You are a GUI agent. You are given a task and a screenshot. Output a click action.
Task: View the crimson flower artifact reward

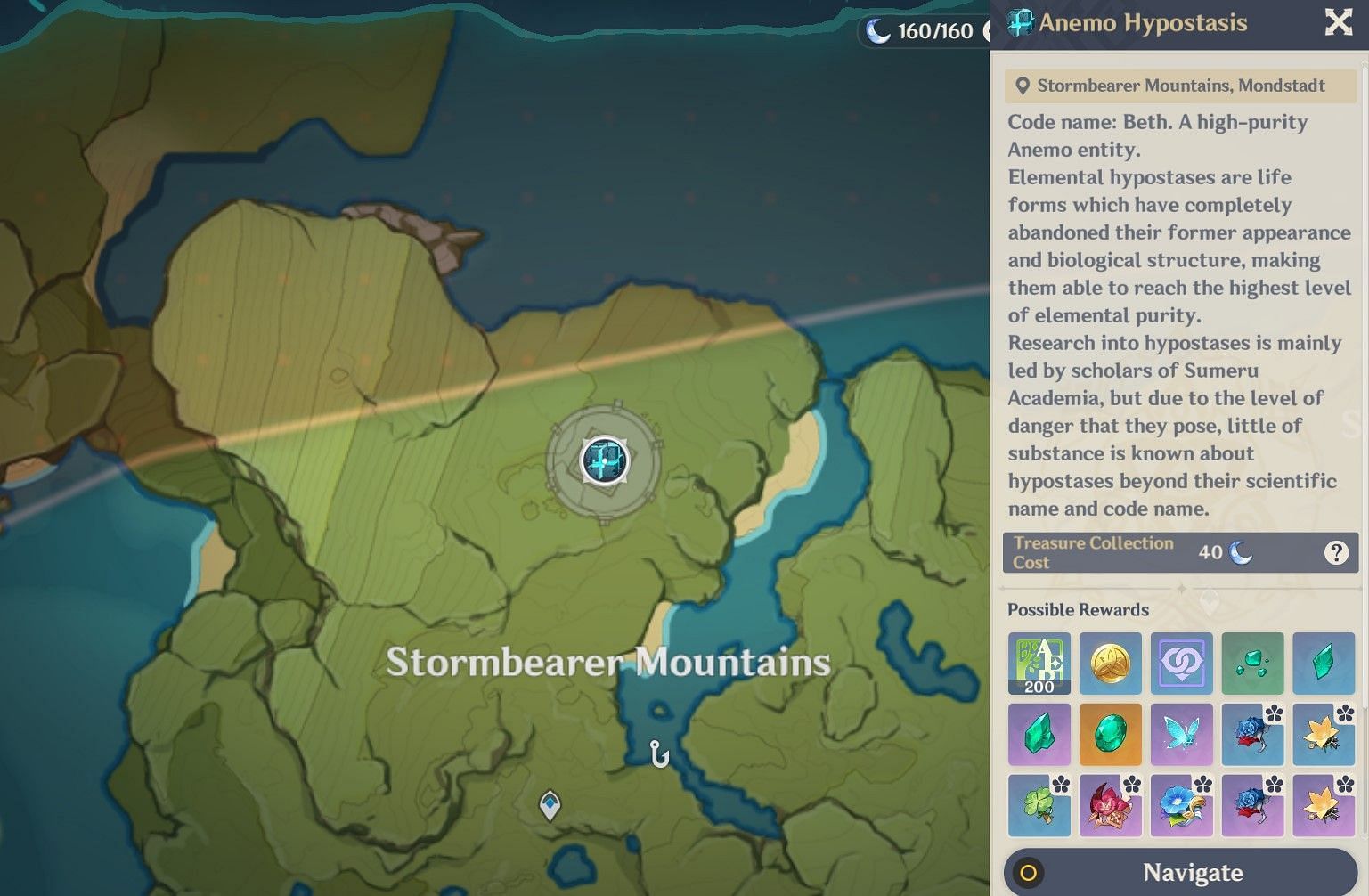point(1111,805)
